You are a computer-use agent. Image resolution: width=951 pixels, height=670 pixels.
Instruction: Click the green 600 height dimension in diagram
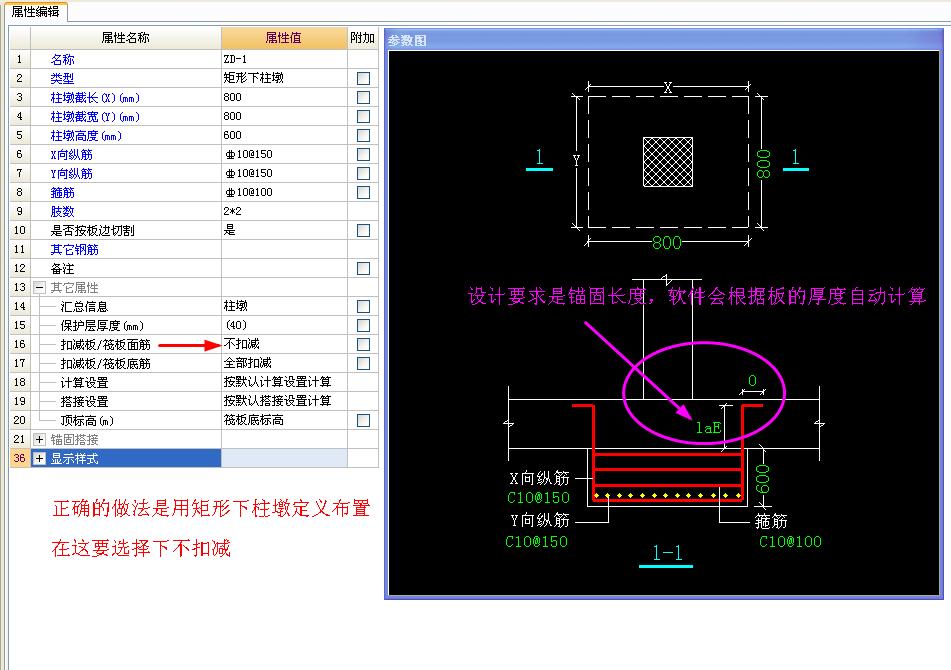tap(763, 479)
